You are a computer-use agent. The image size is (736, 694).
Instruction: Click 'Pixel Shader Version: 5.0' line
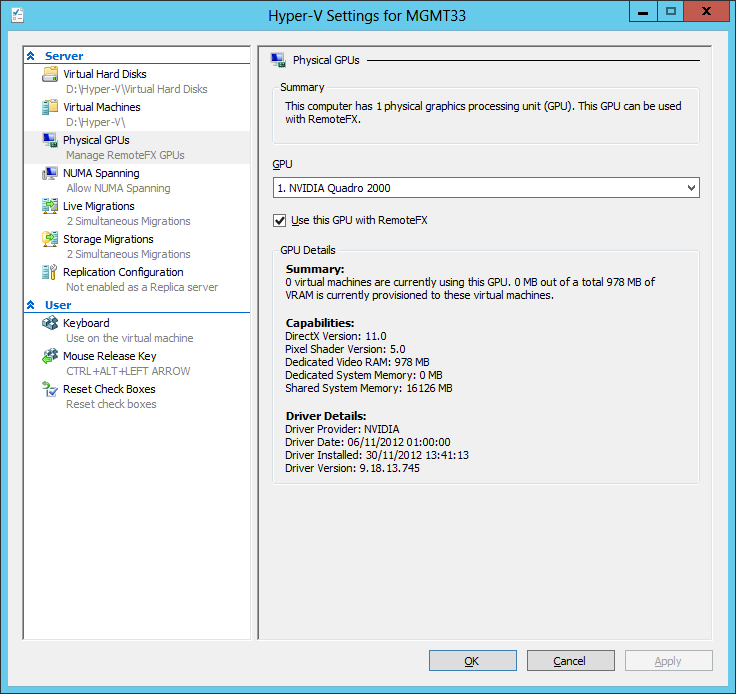[345, 349]
